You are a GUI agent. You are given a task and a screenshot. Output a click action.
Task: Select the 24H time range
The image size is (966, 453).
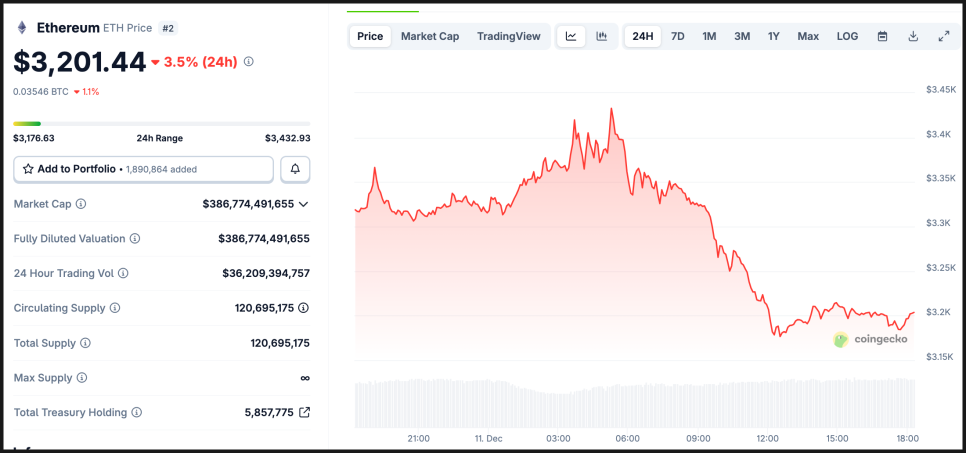(x=643, y=36)
